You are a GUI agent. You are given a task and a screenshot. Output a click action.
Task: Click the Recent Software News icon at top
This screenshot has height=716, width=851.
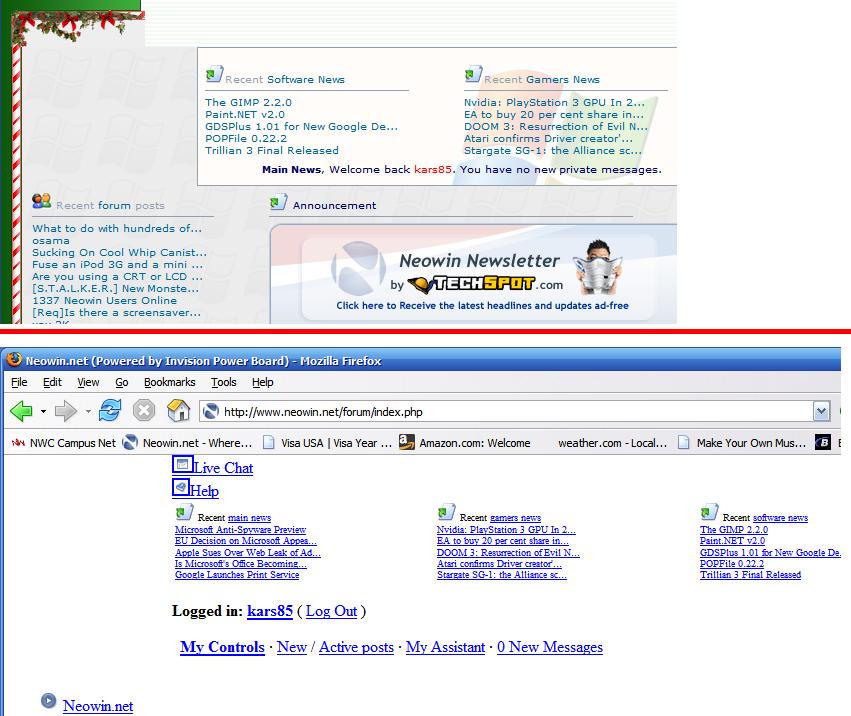click(x=214, y=74)
